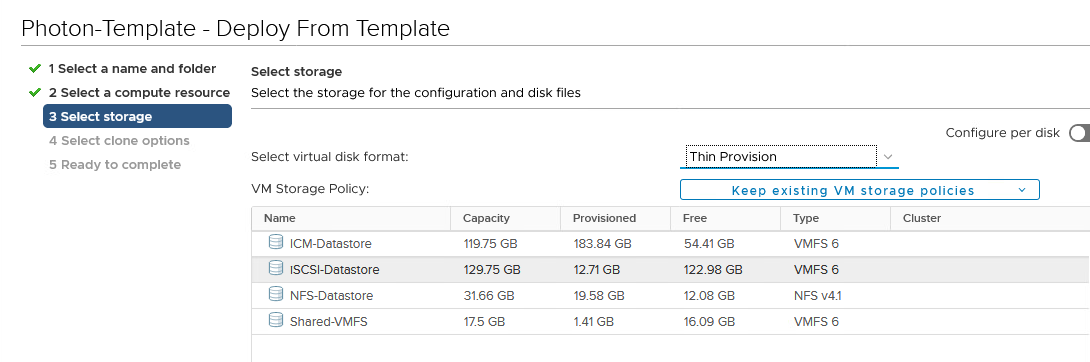
Task: Click the ICM-Datastore disk icon
Action: (x=276, y=242)
